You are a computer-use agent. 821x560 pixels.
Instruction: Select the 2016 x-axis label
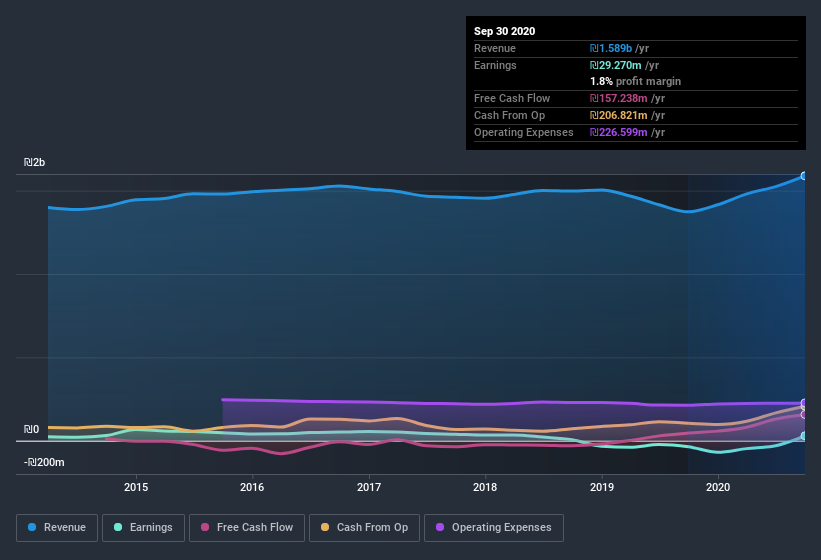coord(252,487)
